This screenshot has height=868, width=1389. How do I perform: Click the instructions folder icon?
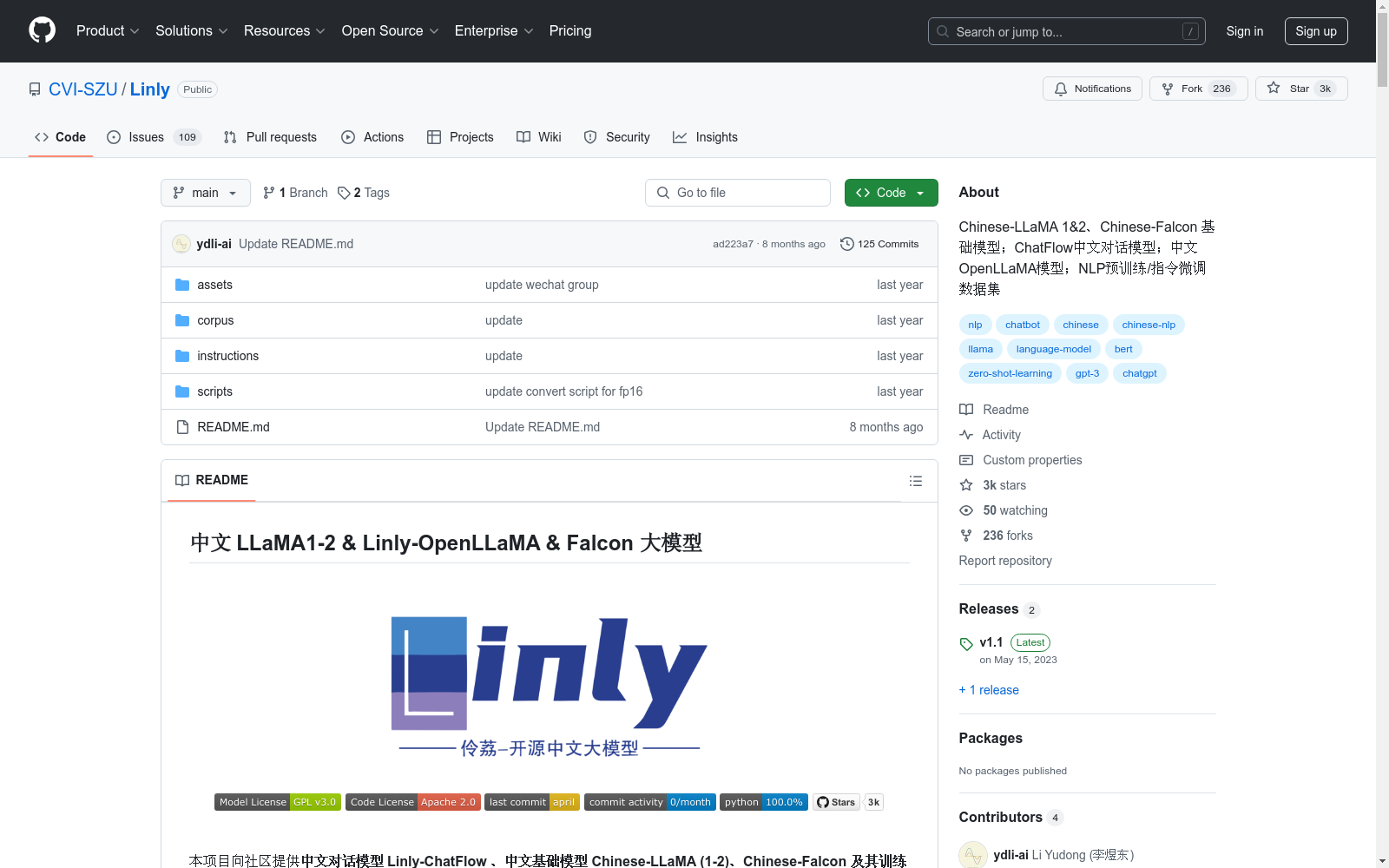click(x=182, y=356)
